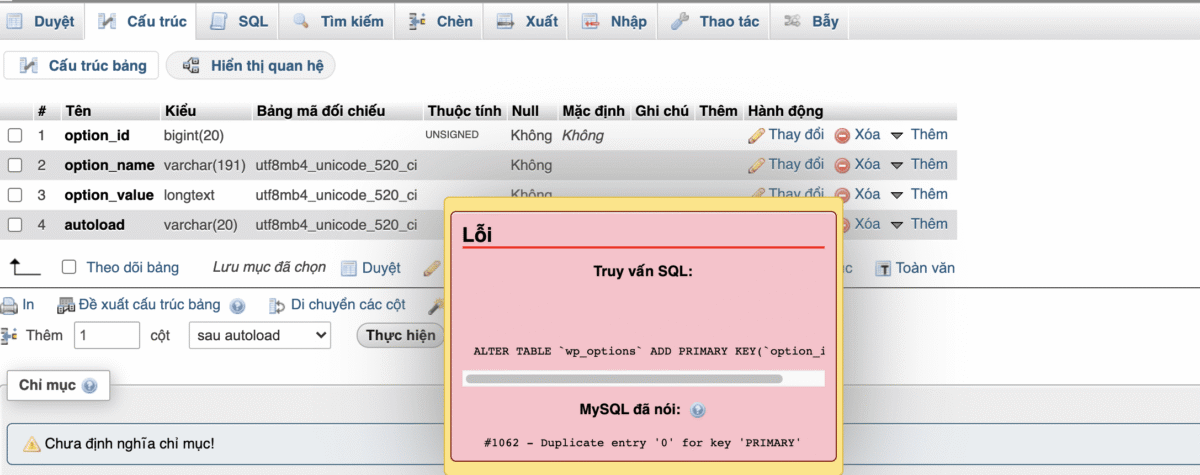Click the printer icon labeled In
The image size is (1200, 475).
point(10,305)
